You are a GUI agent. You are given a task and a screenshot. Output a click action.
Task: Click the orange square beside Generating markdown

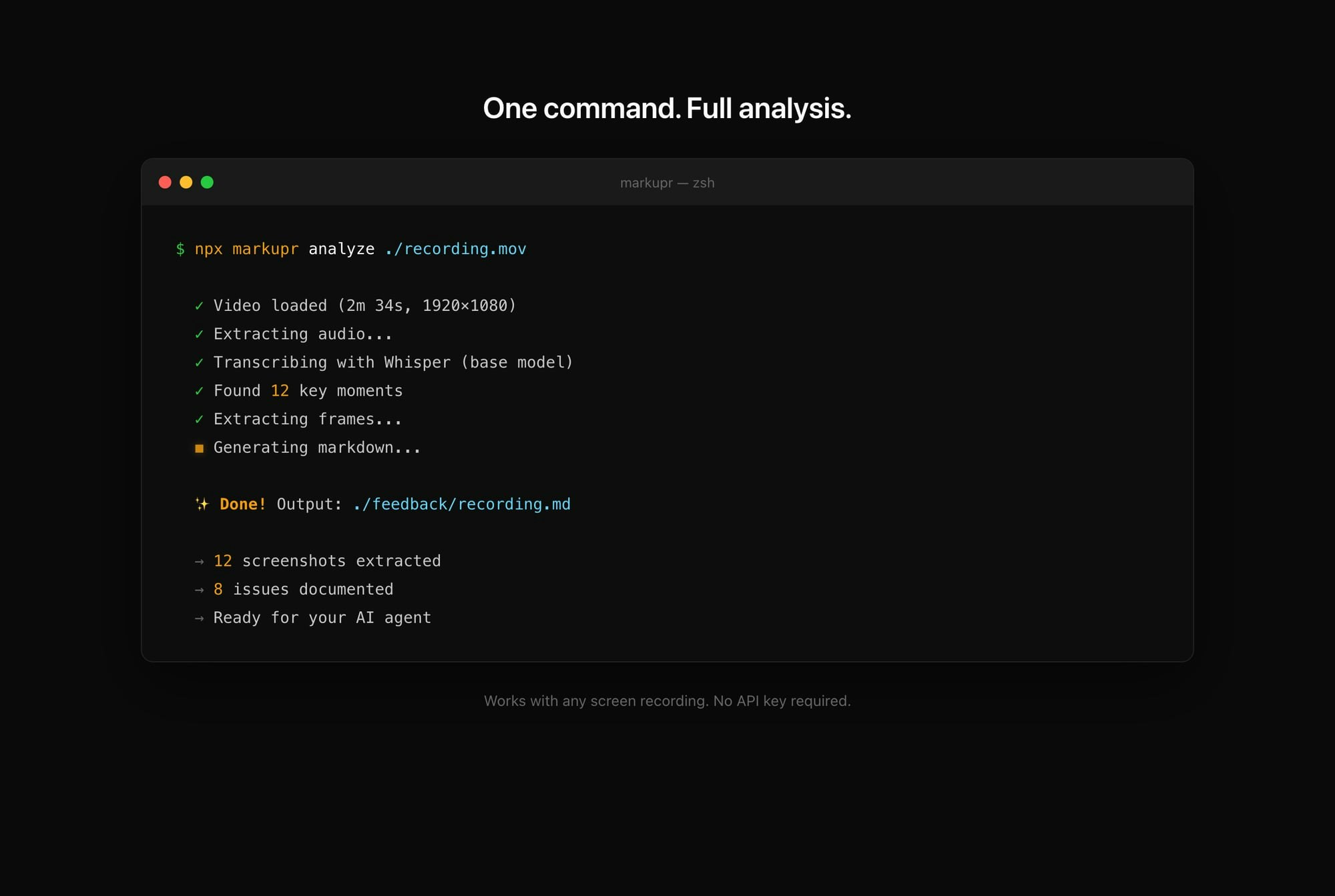pos(199,448)
